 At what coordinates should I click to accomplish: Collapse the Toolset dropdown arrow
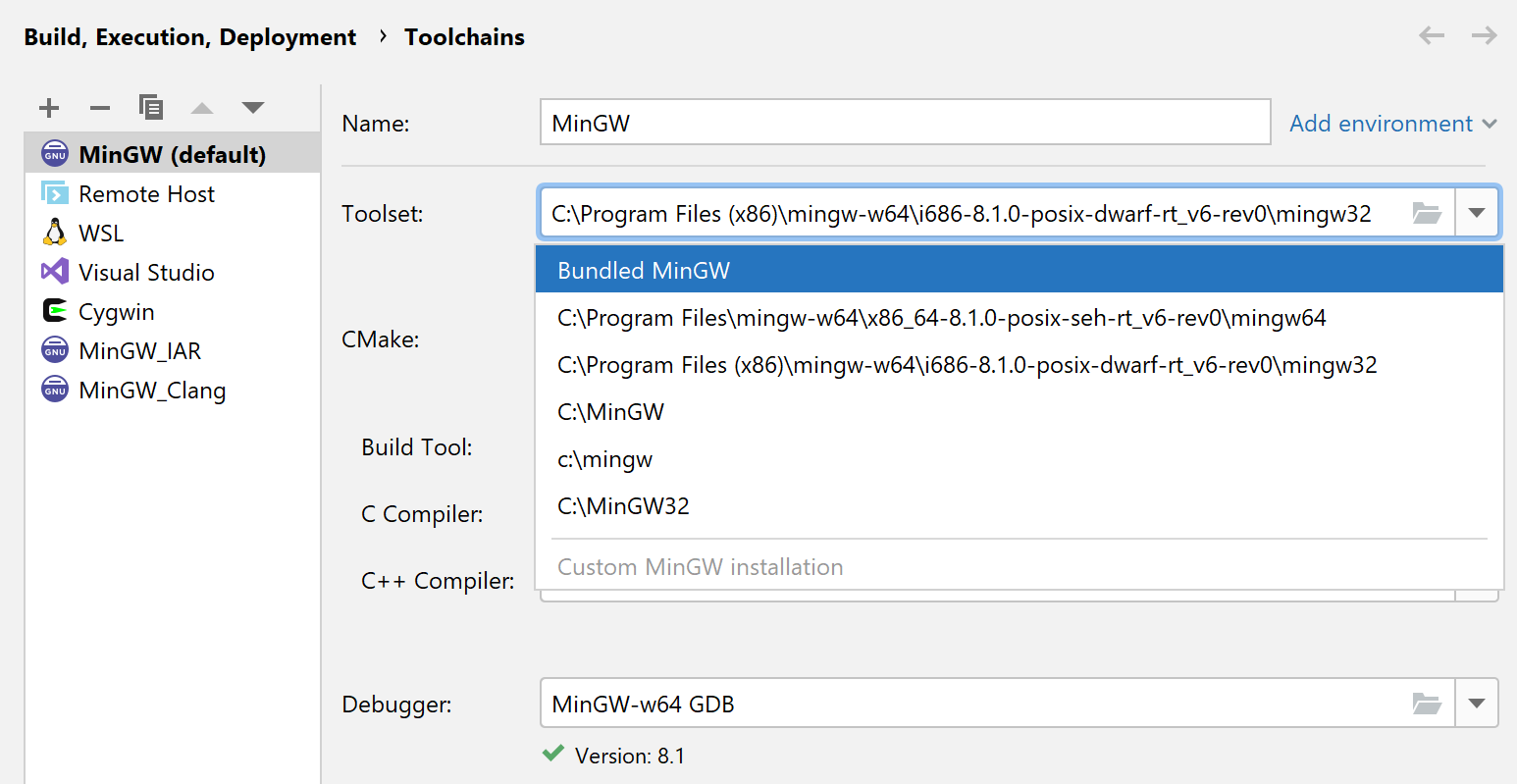pyautogui.click(x=1477, y=213)
